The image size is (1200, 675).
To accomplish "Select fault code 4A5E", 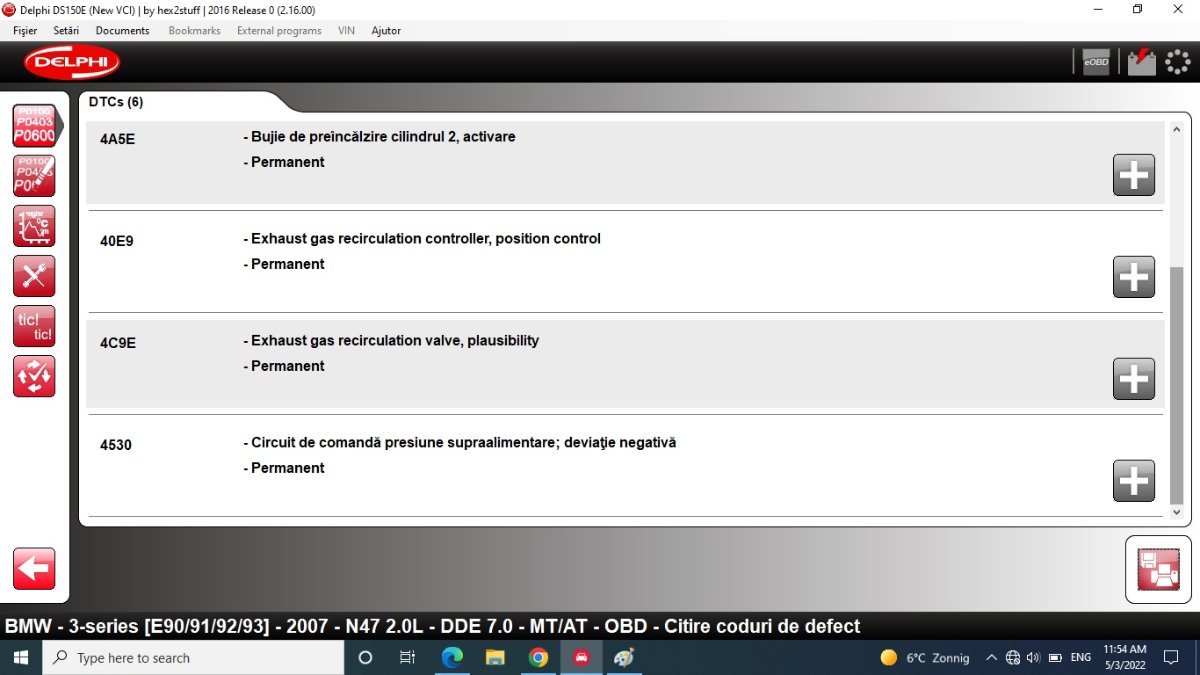I will (117, 139).
